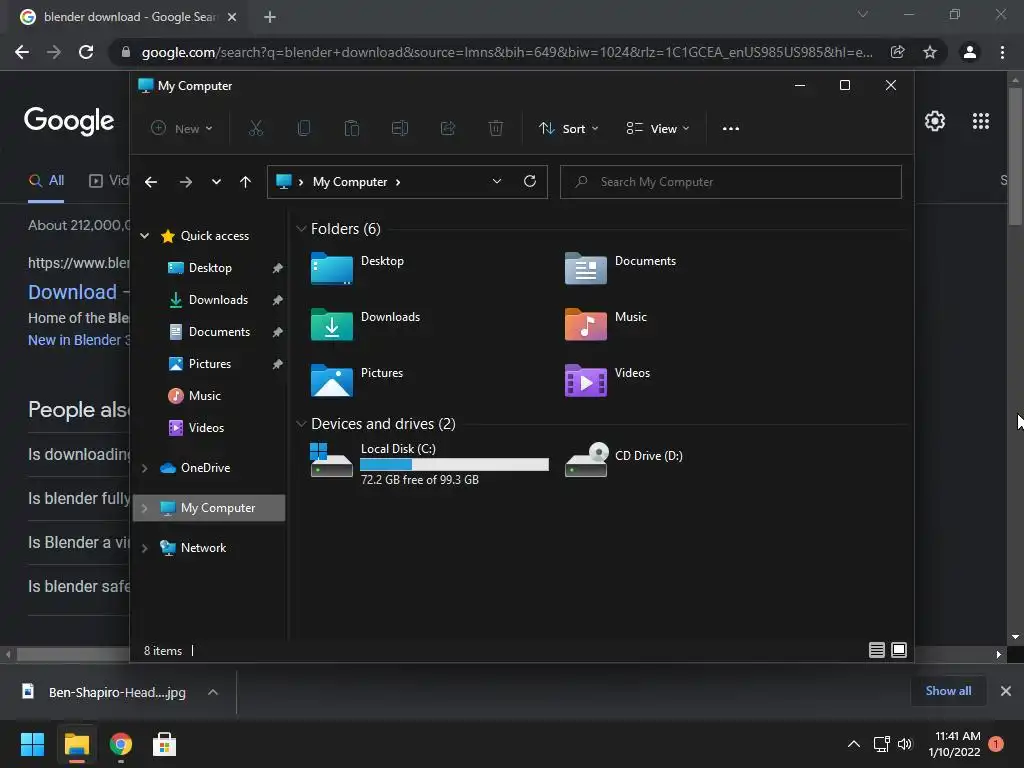Select the blender download Chrome tab
The height and width of the screenshot is (768, 1024).
click(x=128, y=17)
